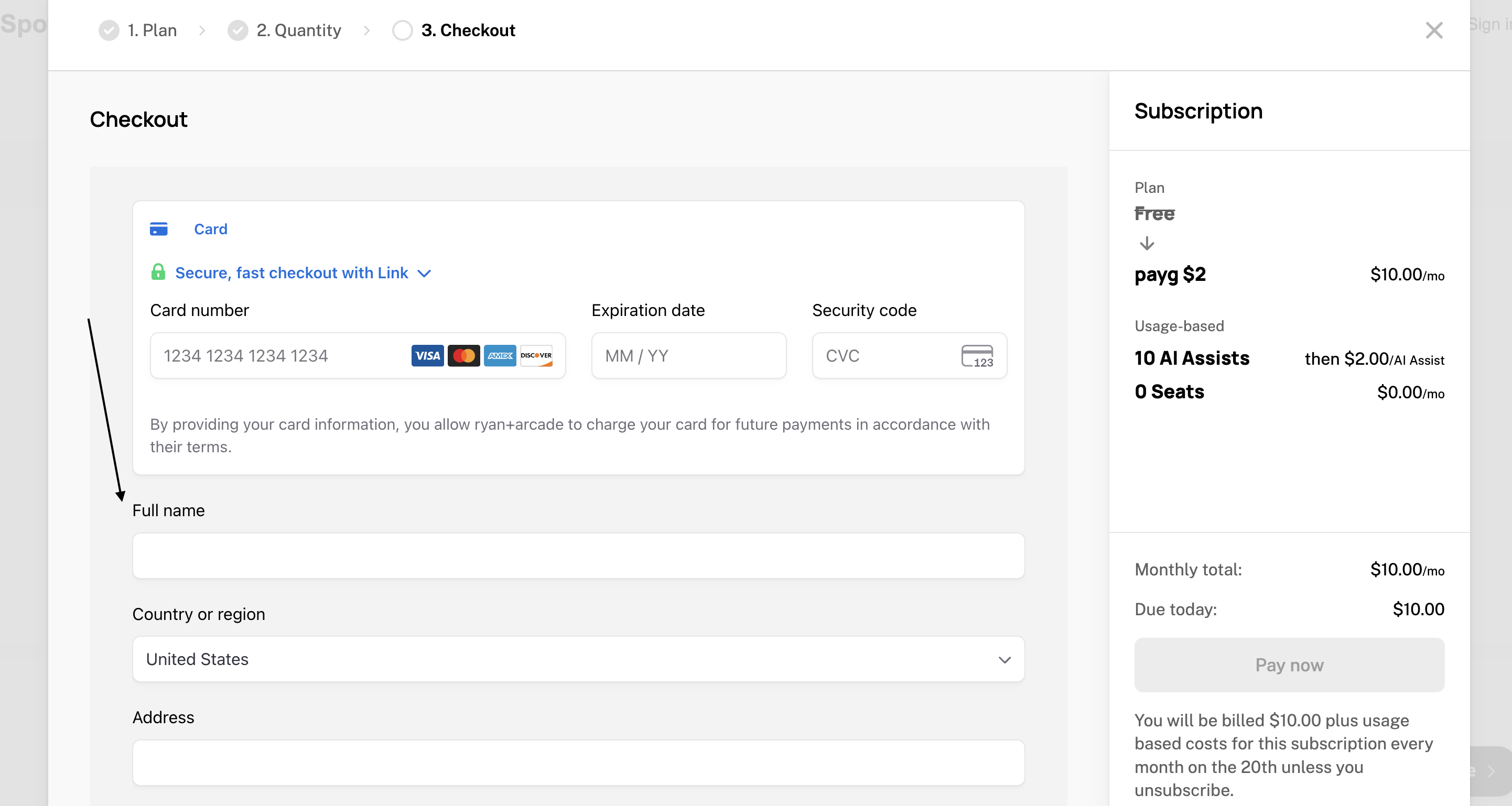Select the Card payment method icon

pos(158,230)
